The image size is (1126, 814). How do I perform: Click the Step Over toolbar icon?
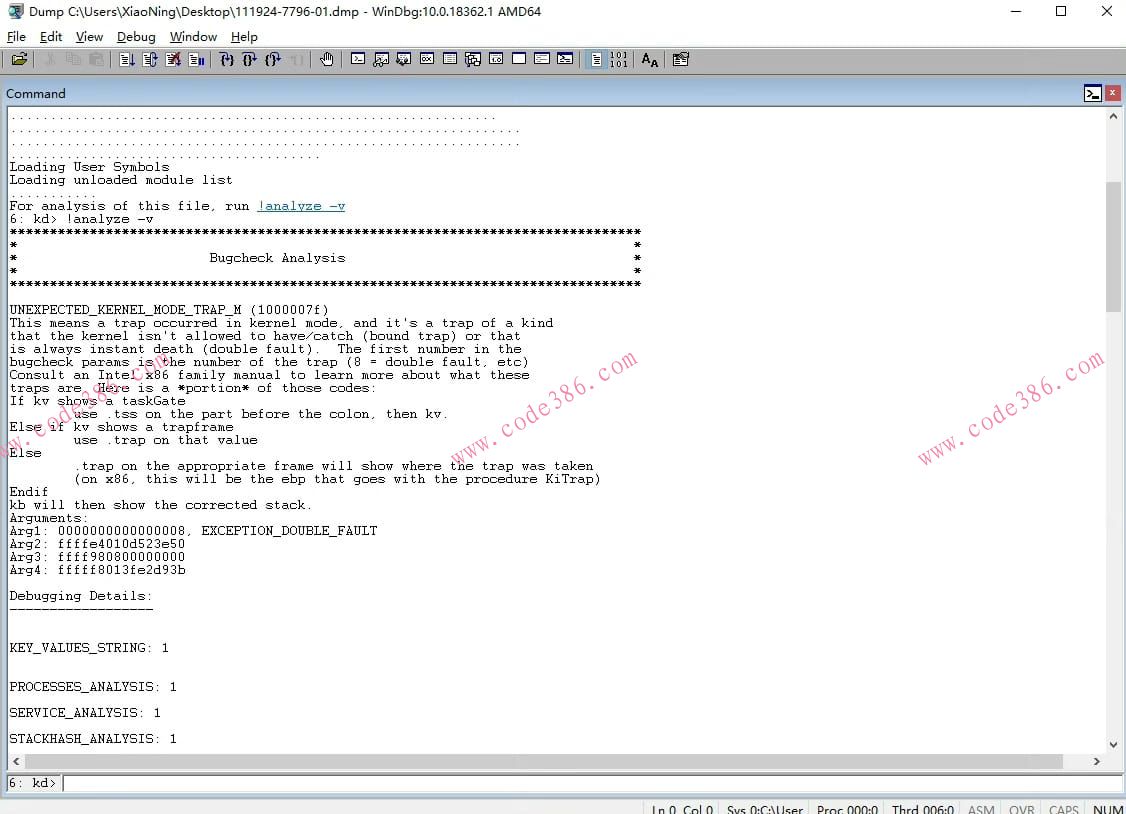pos(250,60)
